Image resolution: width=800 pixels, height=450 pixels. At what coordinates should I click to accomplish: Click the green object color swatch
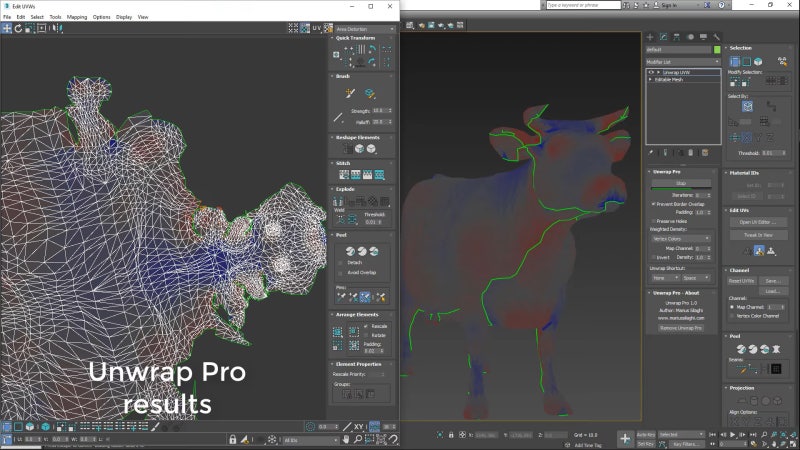[717, 49]
